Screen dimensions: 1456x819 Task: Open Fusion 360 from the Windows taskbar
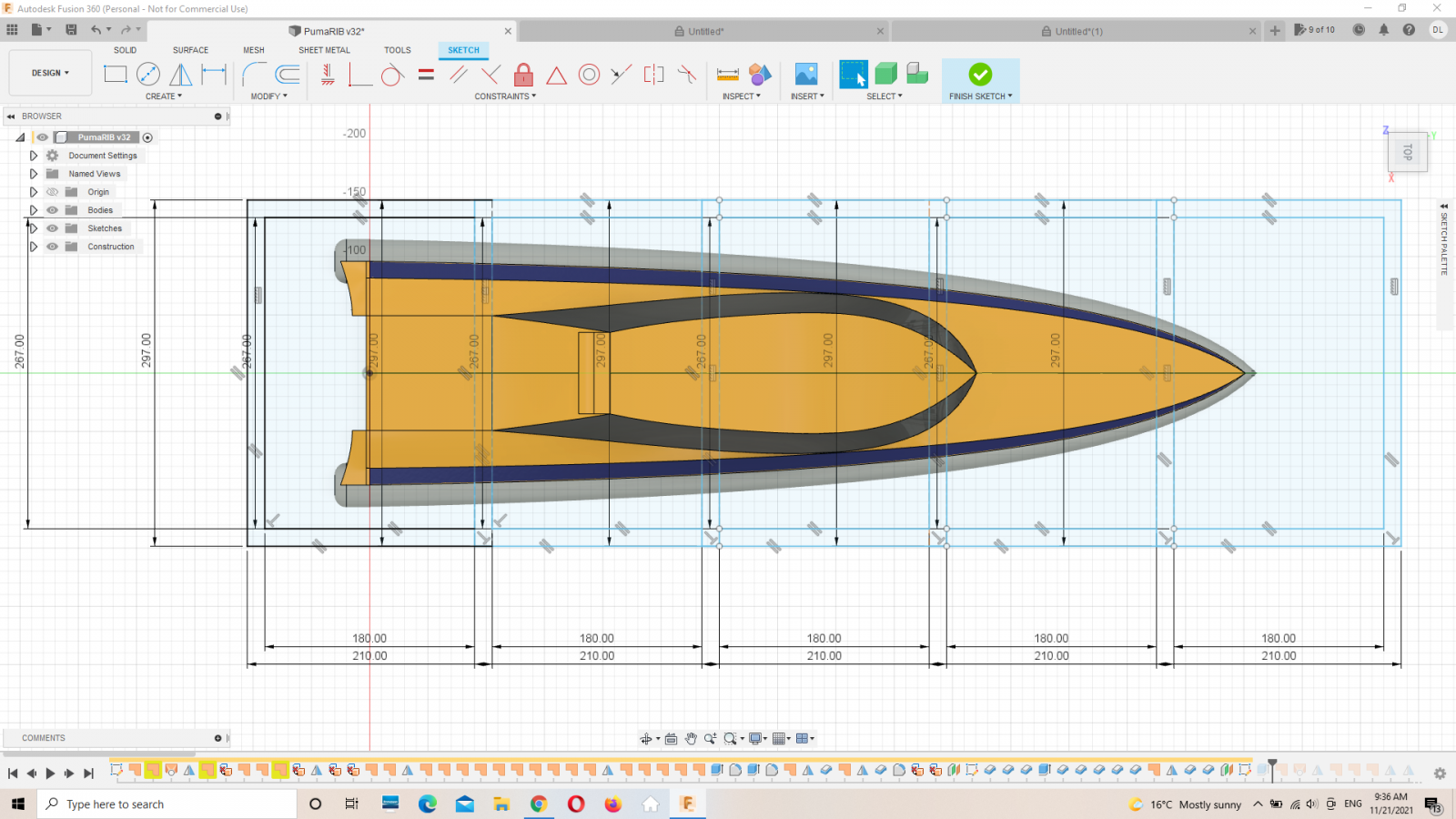tap(687, 804)
